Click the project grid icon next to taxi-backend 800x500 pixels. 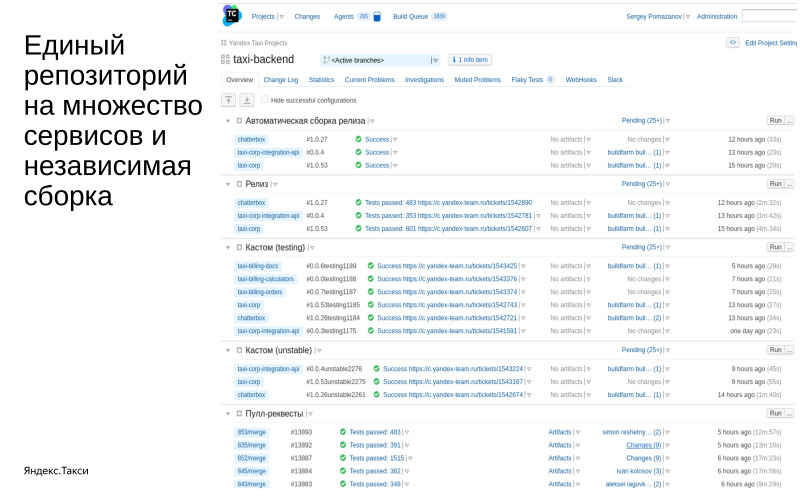pos(225,60)
